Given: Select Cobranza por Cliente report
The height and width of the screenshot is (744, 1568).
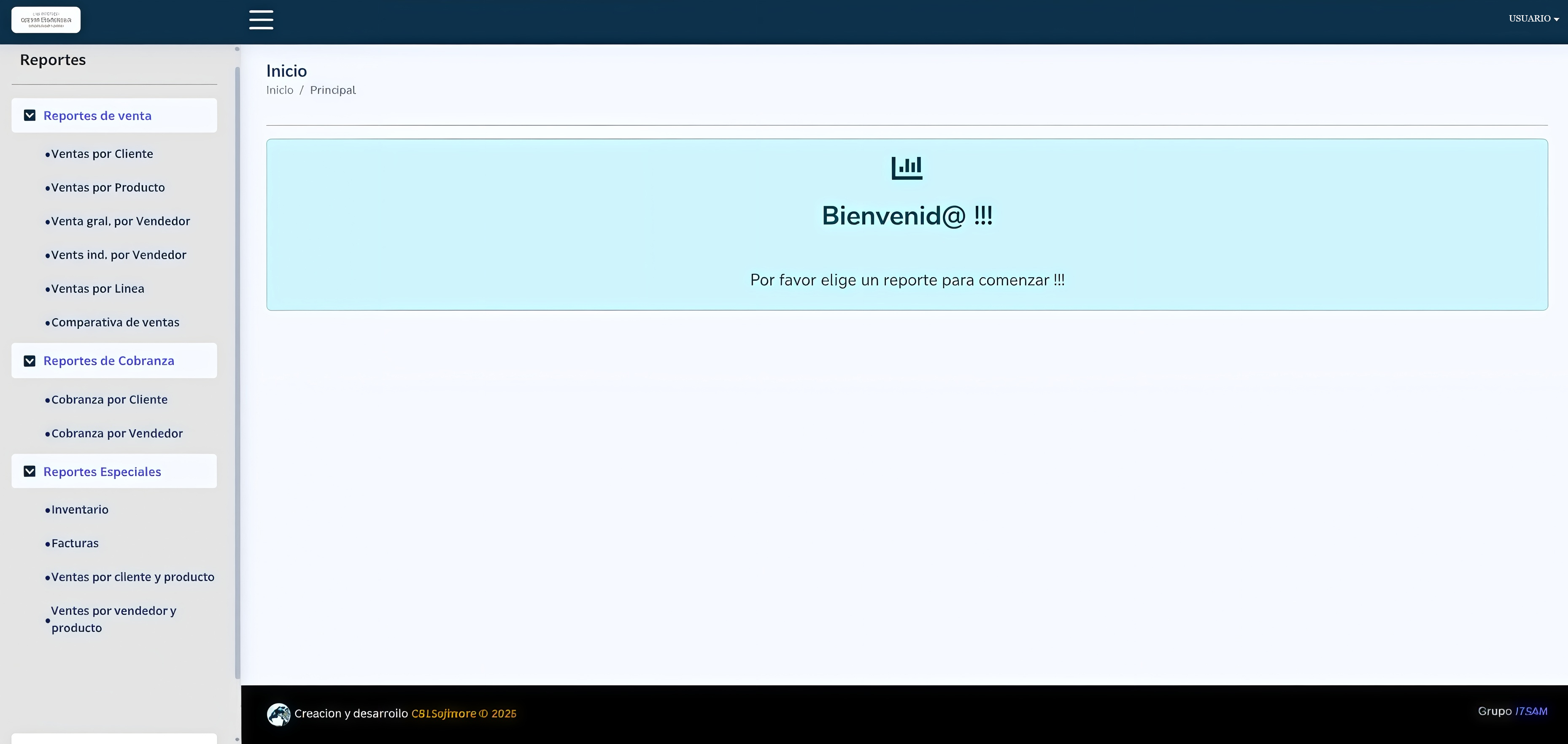Looking at the screenshot, I should coord(109,400).
